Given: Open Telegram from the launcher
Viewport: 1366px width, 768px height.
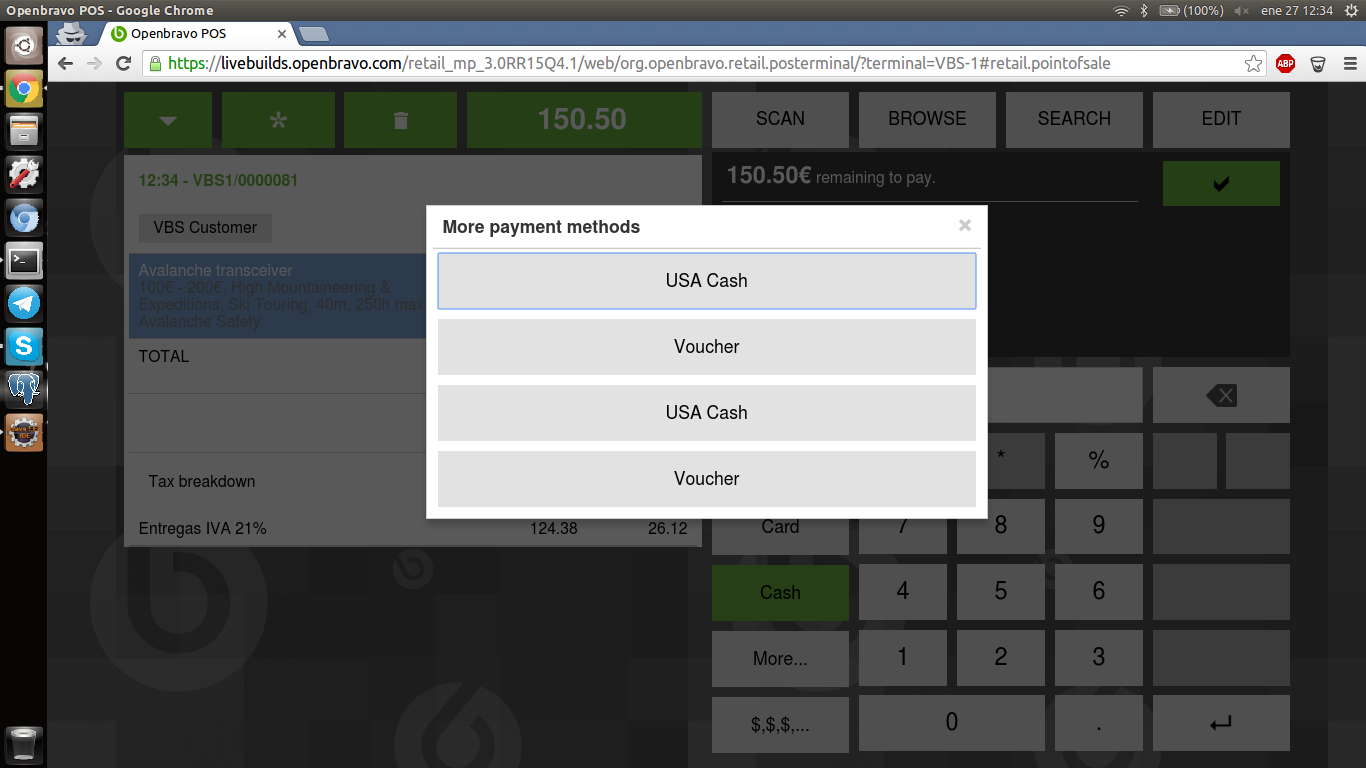Looking at the screenshot, I should coord(24,304).
